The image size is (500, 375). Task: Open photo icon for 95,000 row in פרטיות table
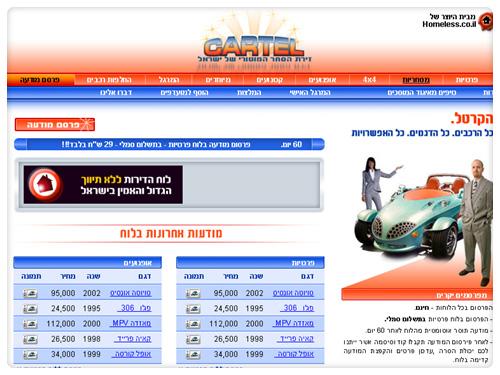(x=193, y=293)
